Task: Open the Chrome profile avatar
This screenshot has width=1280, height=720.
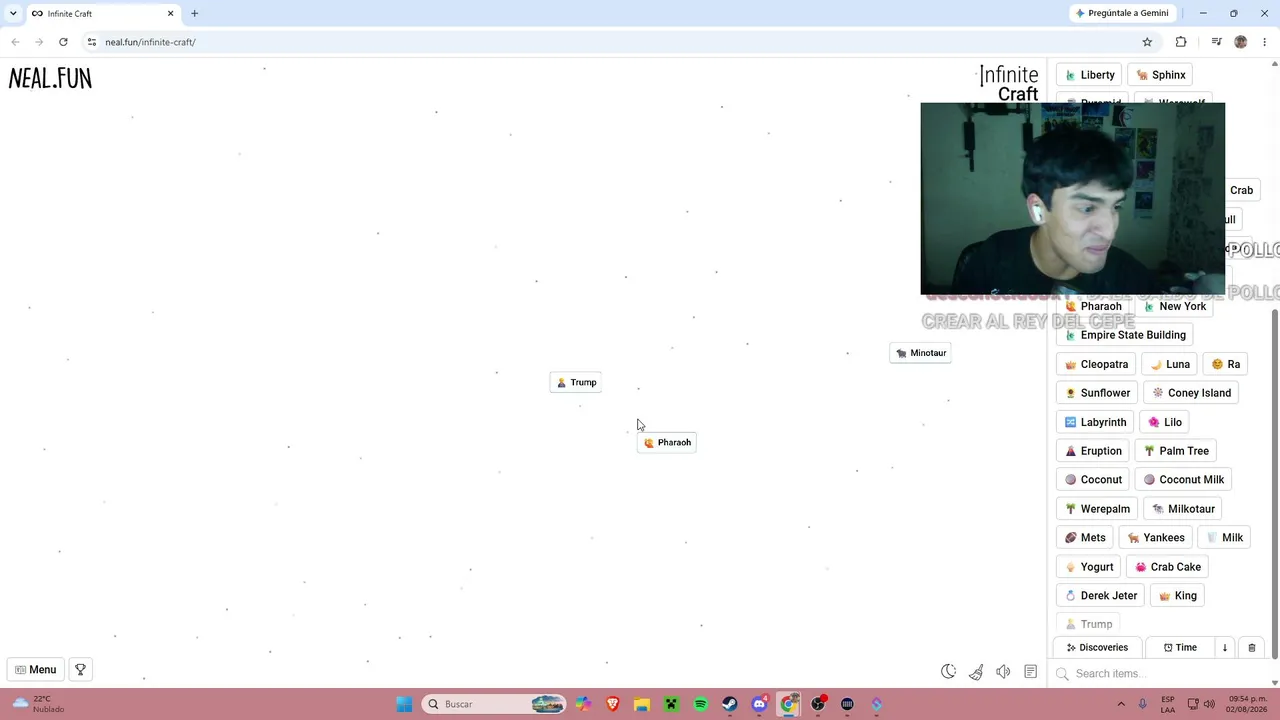Action: pos(1241,42)
